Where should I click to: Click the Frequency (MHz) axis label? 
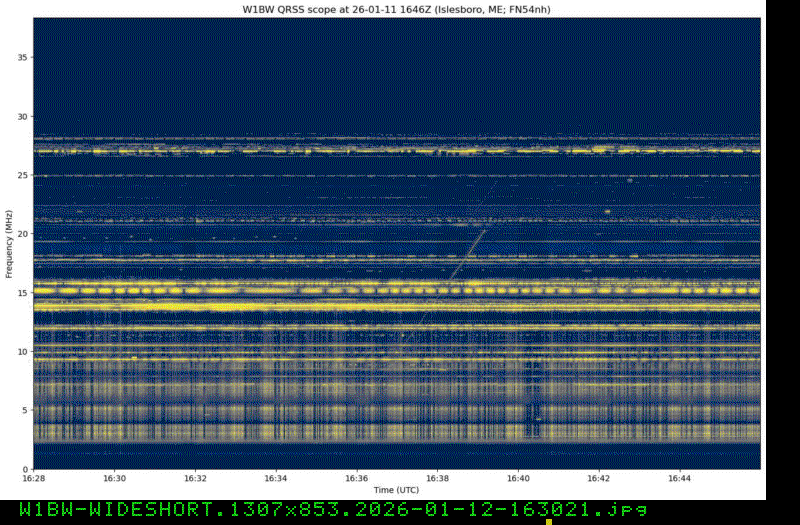(9, 244)
